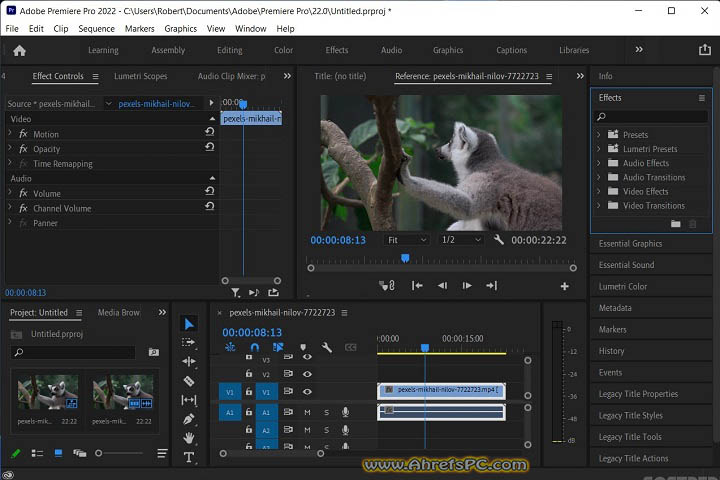The width and height of the screenshot is (720, 480).
Task: Open the Sequence menu
Action: coord(96,28)
